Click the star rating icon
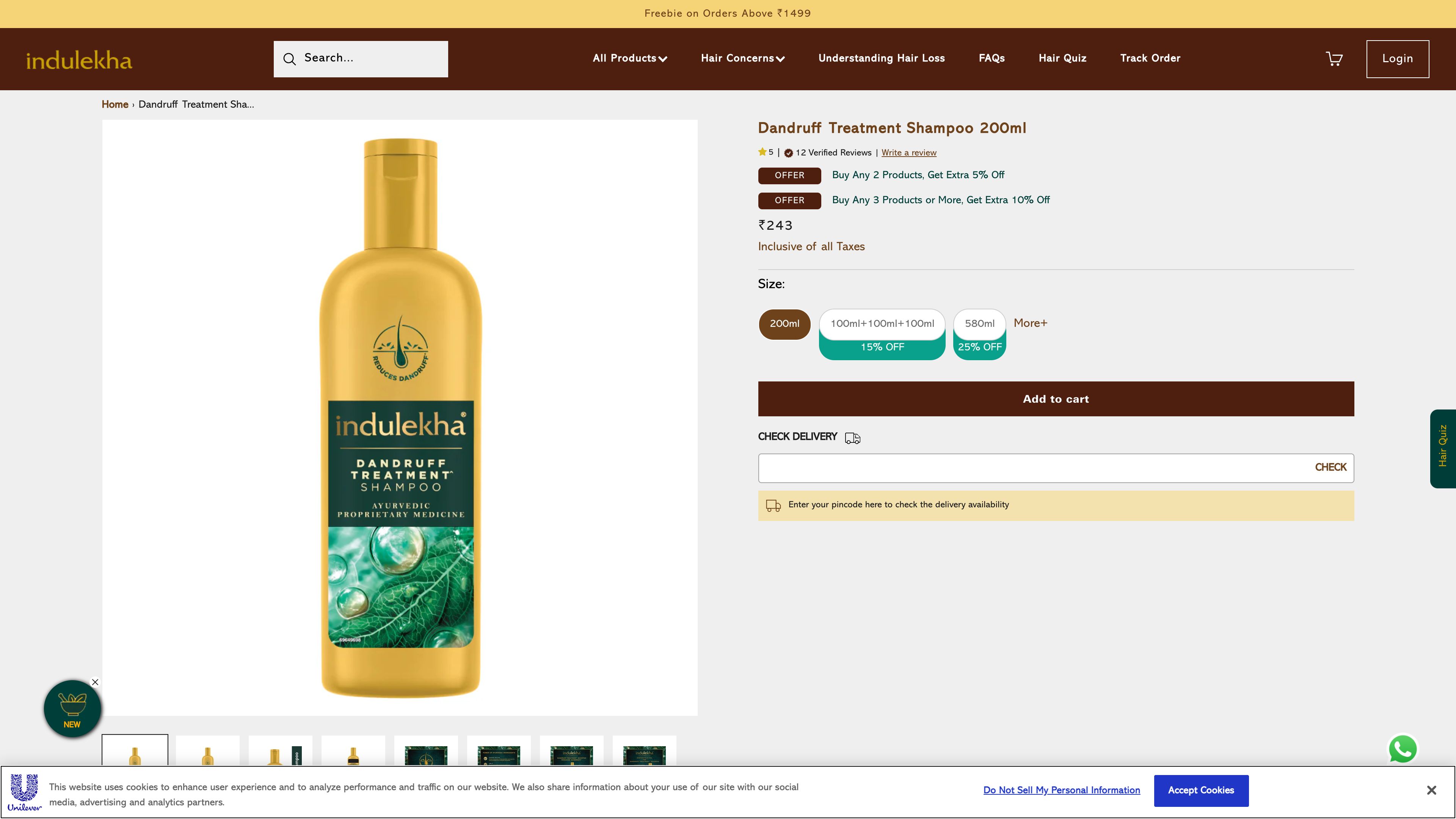This screenshot has height=819, width=1456. [x=762, y=152]
